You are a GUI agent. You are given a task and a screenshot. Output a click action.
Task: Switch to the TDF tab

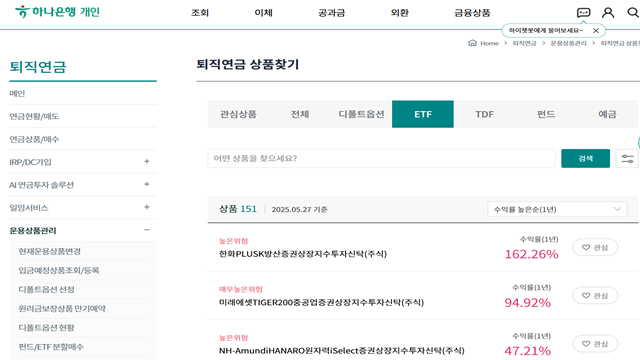(484, 114)
